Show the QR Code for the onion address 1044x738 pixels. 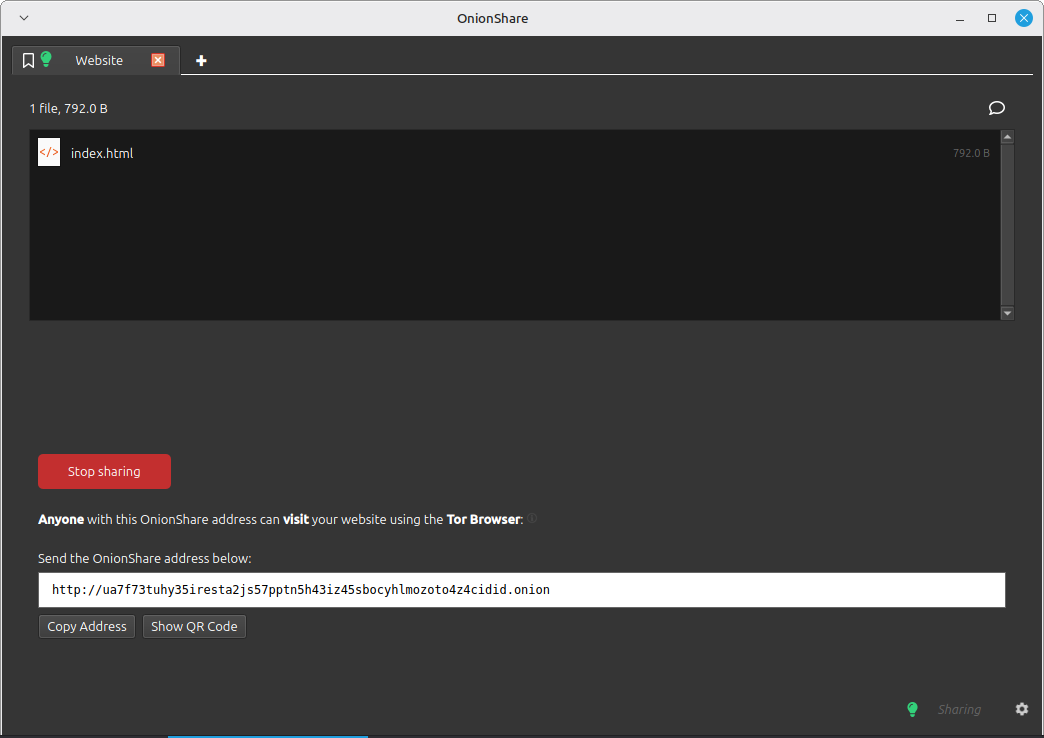(x=194, y=626)
